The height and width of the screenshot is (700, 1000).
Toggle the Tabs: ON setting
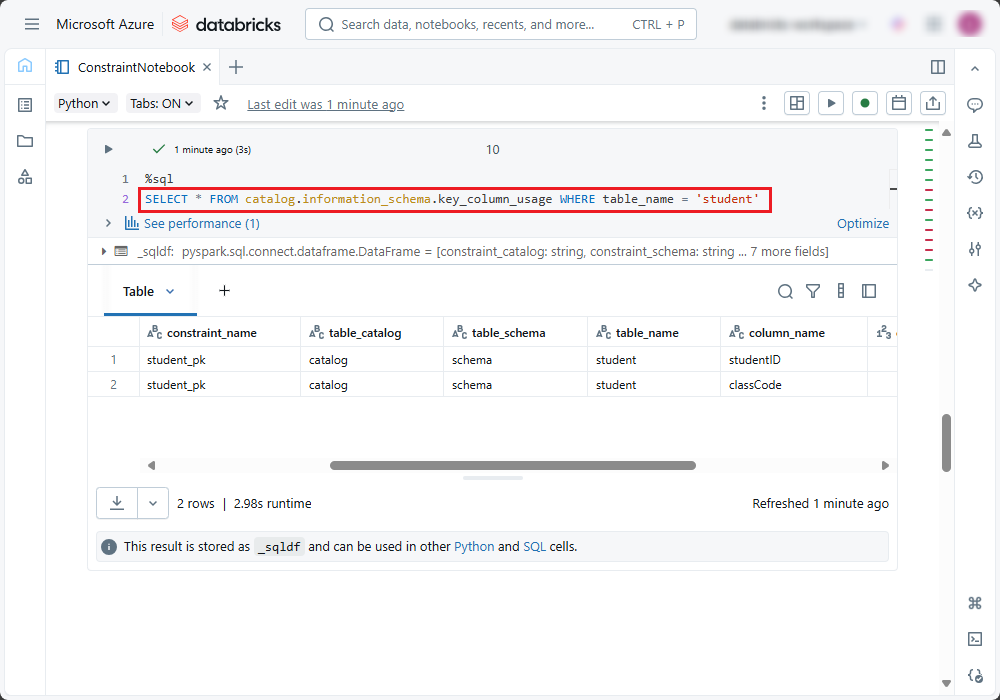coord(163,103)
